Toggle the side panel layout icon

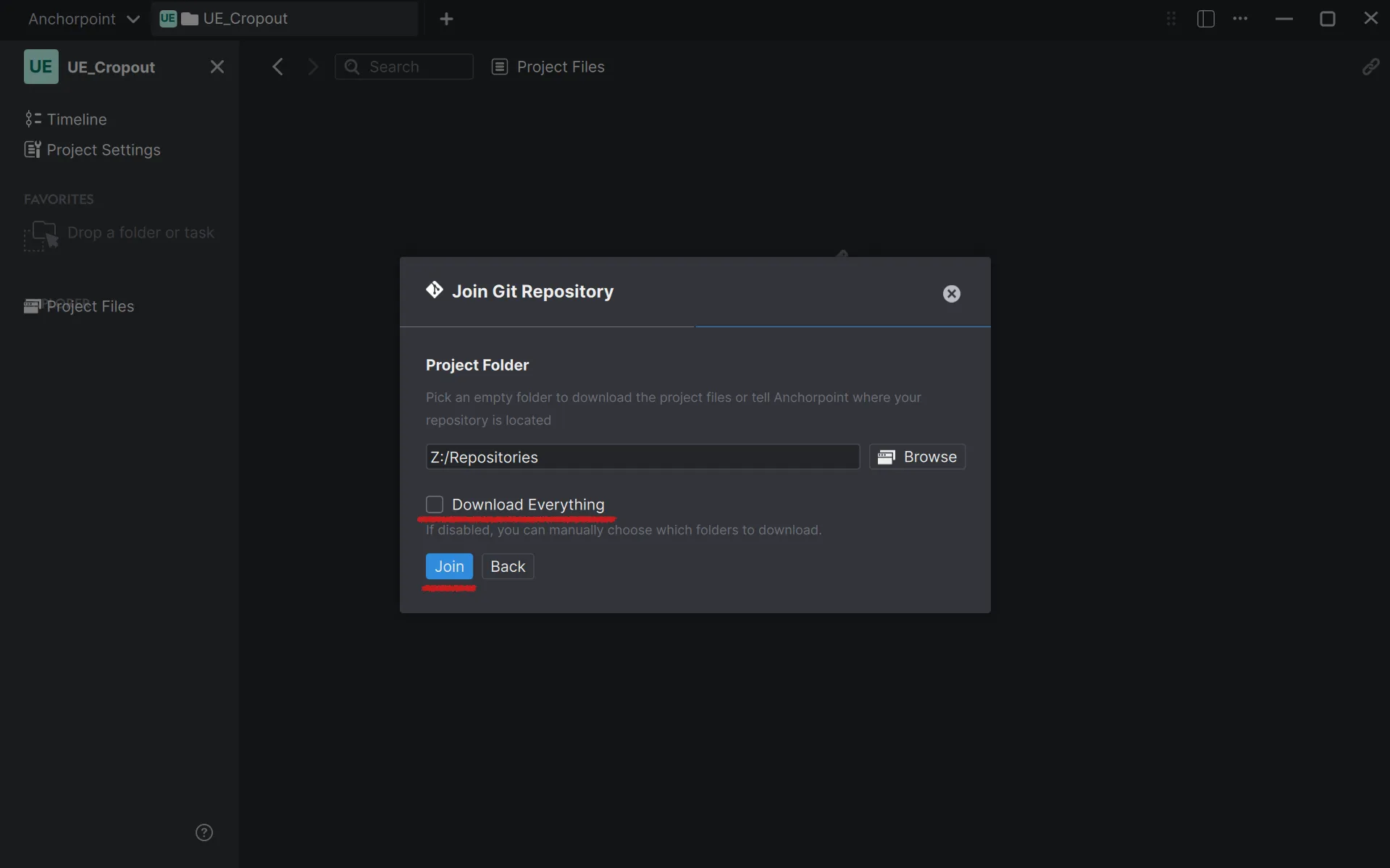[1205, 19]
